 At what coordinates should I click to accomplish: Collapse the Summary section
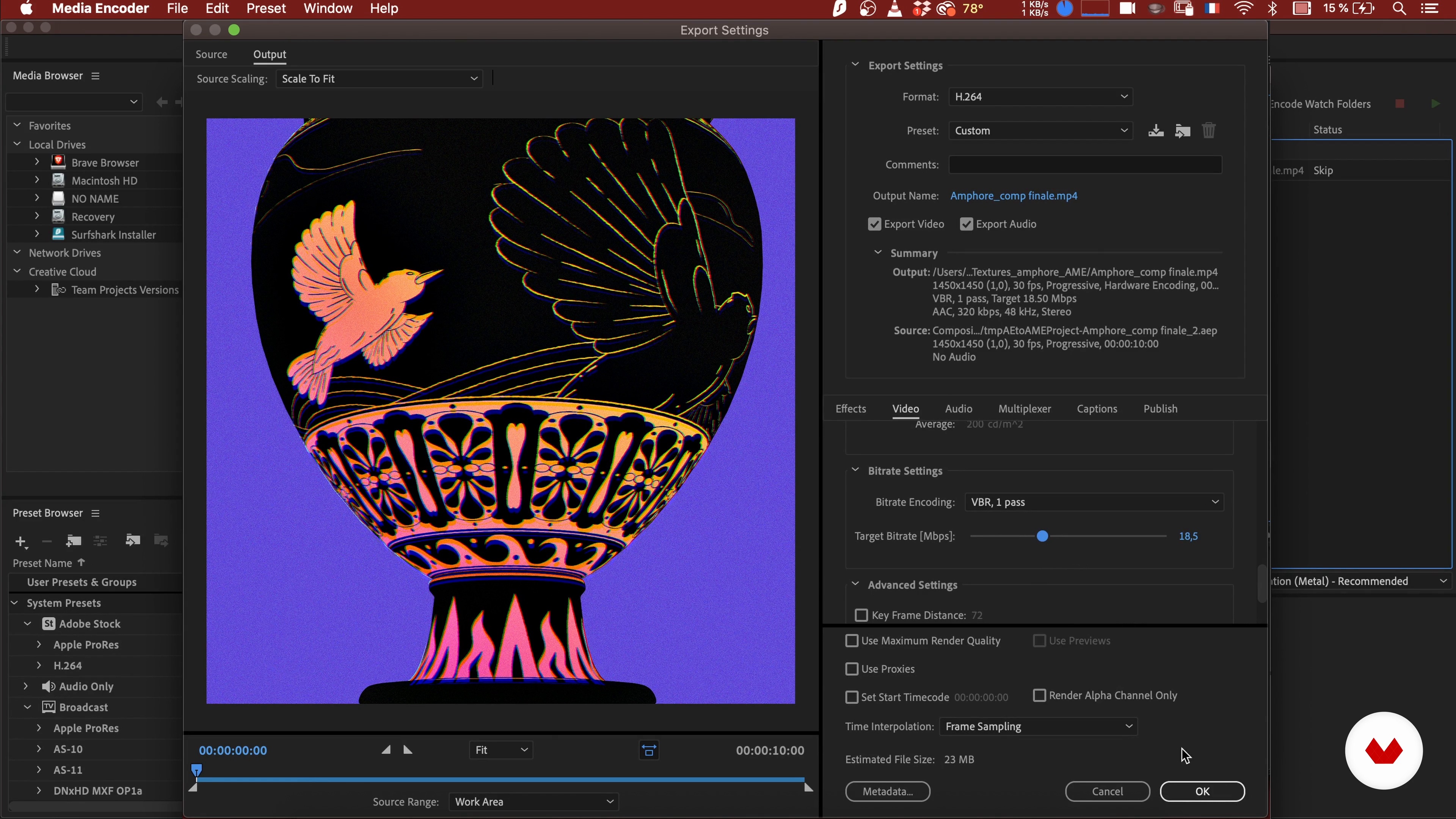tap(878, 253)
